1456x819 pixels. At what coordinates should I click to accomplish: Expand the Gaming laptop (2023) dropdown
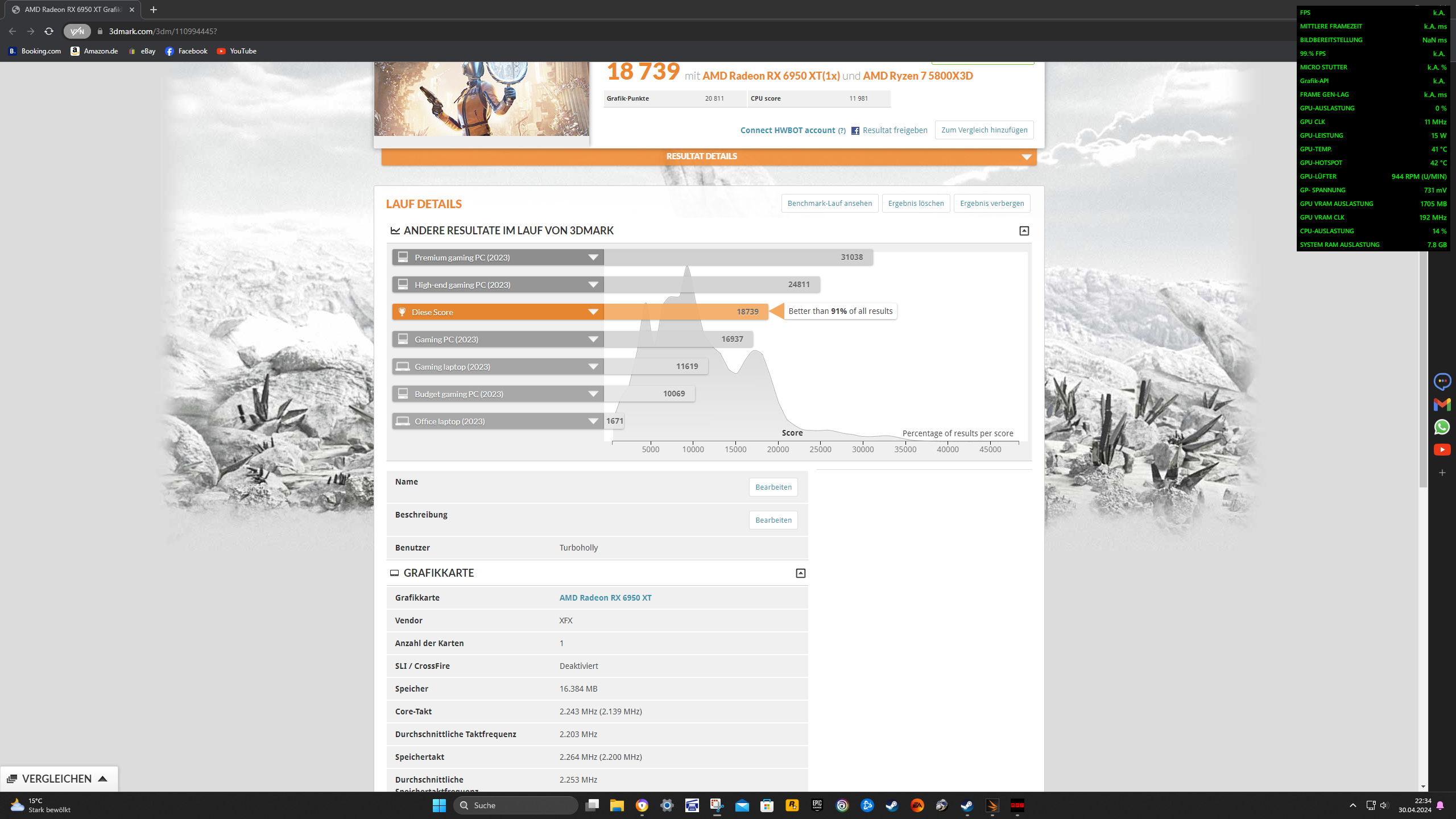(x=593, y=367)
